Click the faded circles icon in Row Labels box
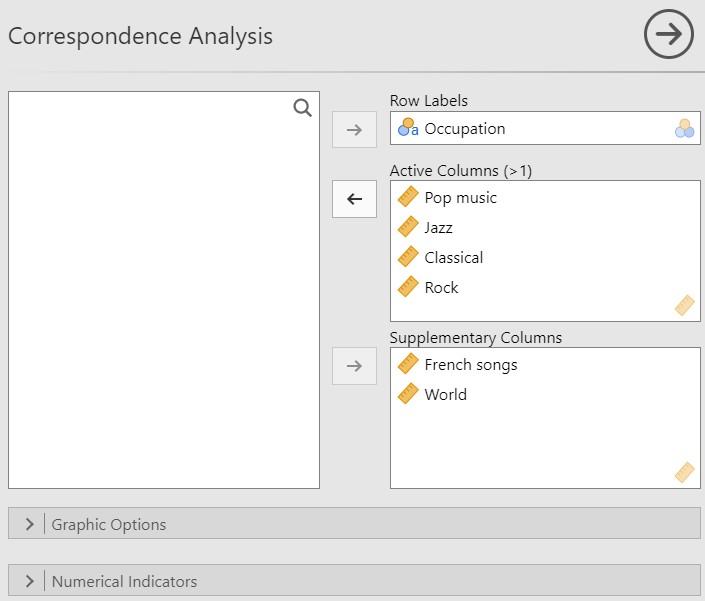Screen dimensions: 705x601 point(684,129)
